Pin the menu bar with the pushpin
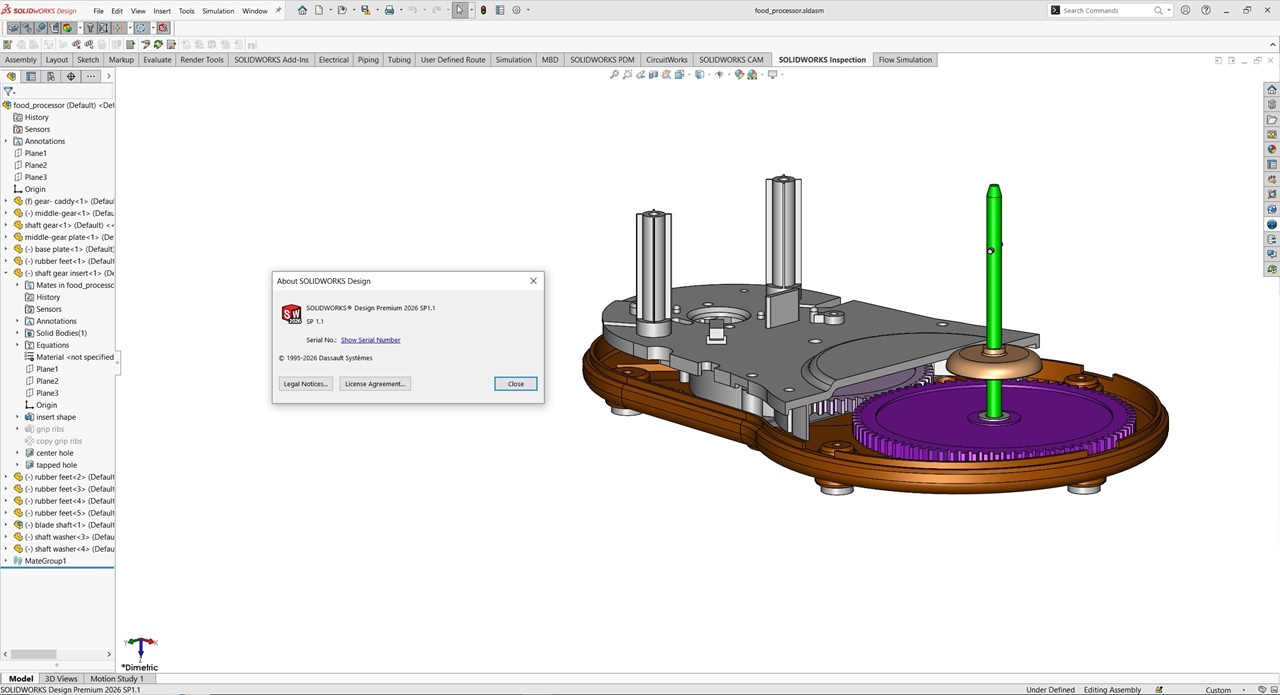Viewport: 1280px width, 695px height. pos(278,10)
